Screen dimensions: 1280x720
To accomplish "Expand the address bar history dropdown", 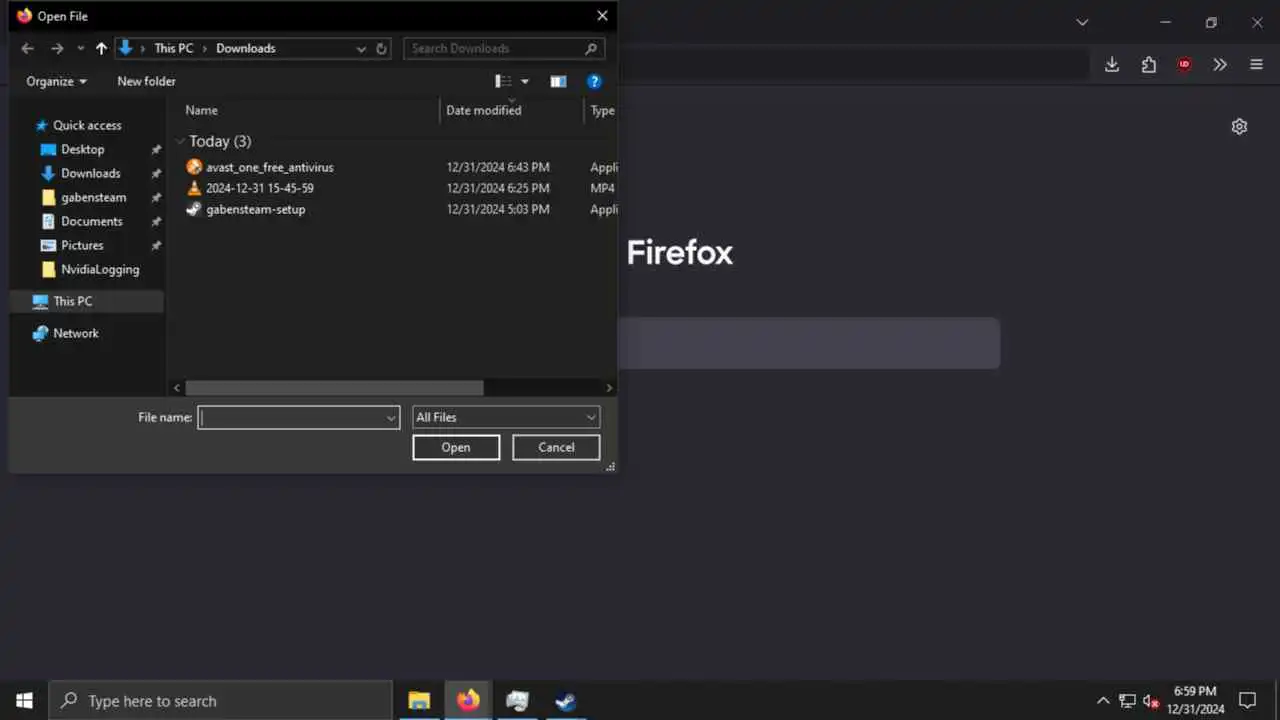I will pyautogui.click(x=361, y=48).
